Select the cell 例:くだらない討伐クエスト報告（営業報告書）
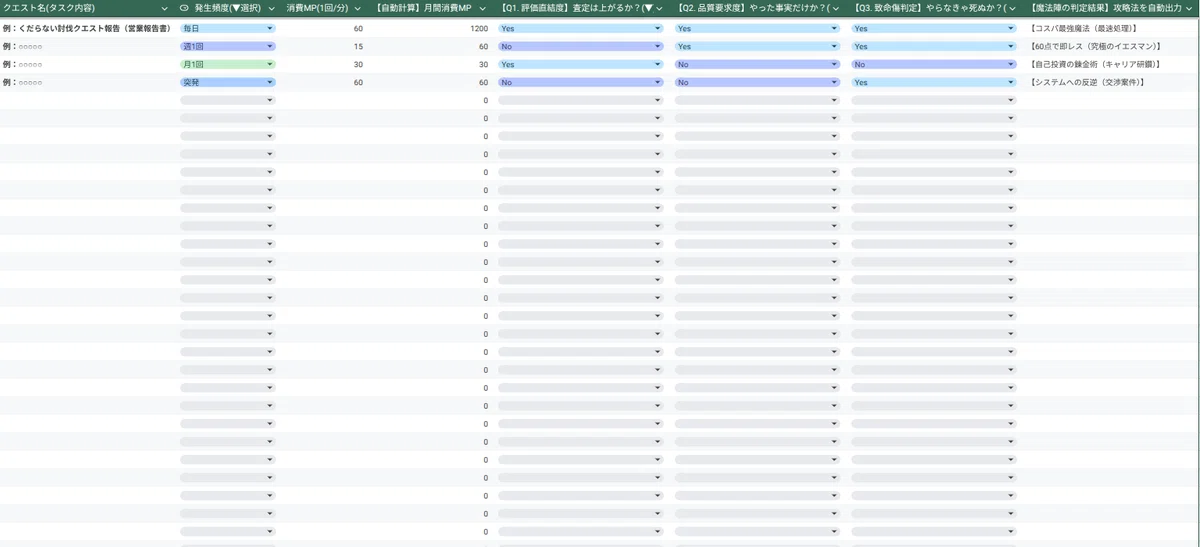 pos(88,28)
